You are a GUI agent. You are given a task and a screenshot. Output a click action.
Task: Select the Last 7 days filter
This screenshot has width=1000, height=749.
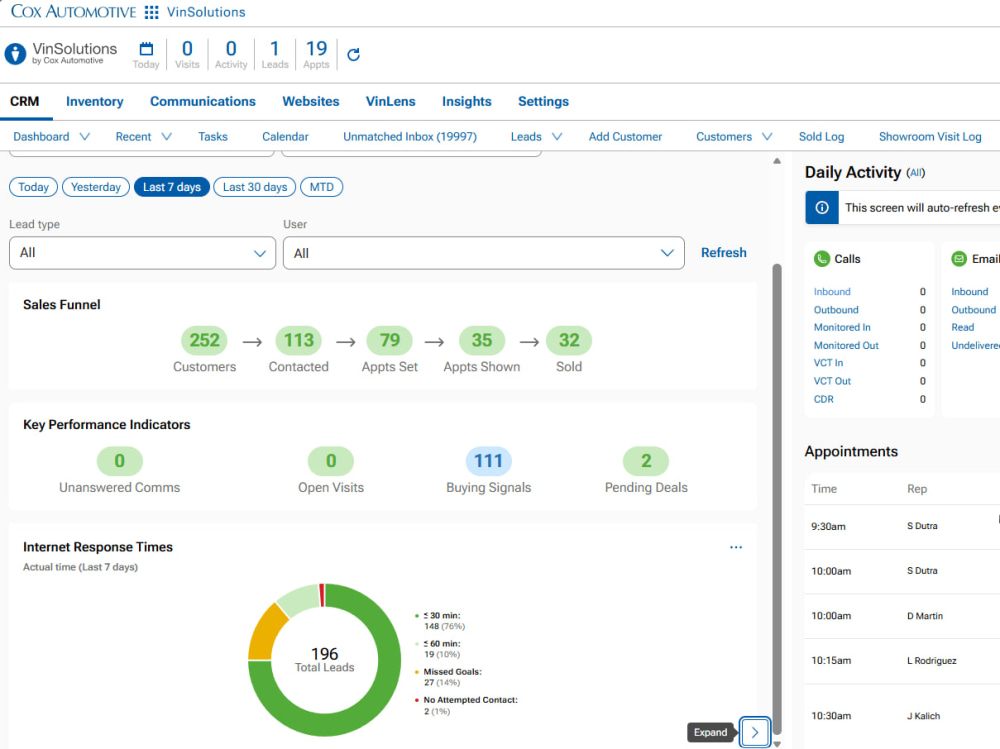(x=172, y=187)
